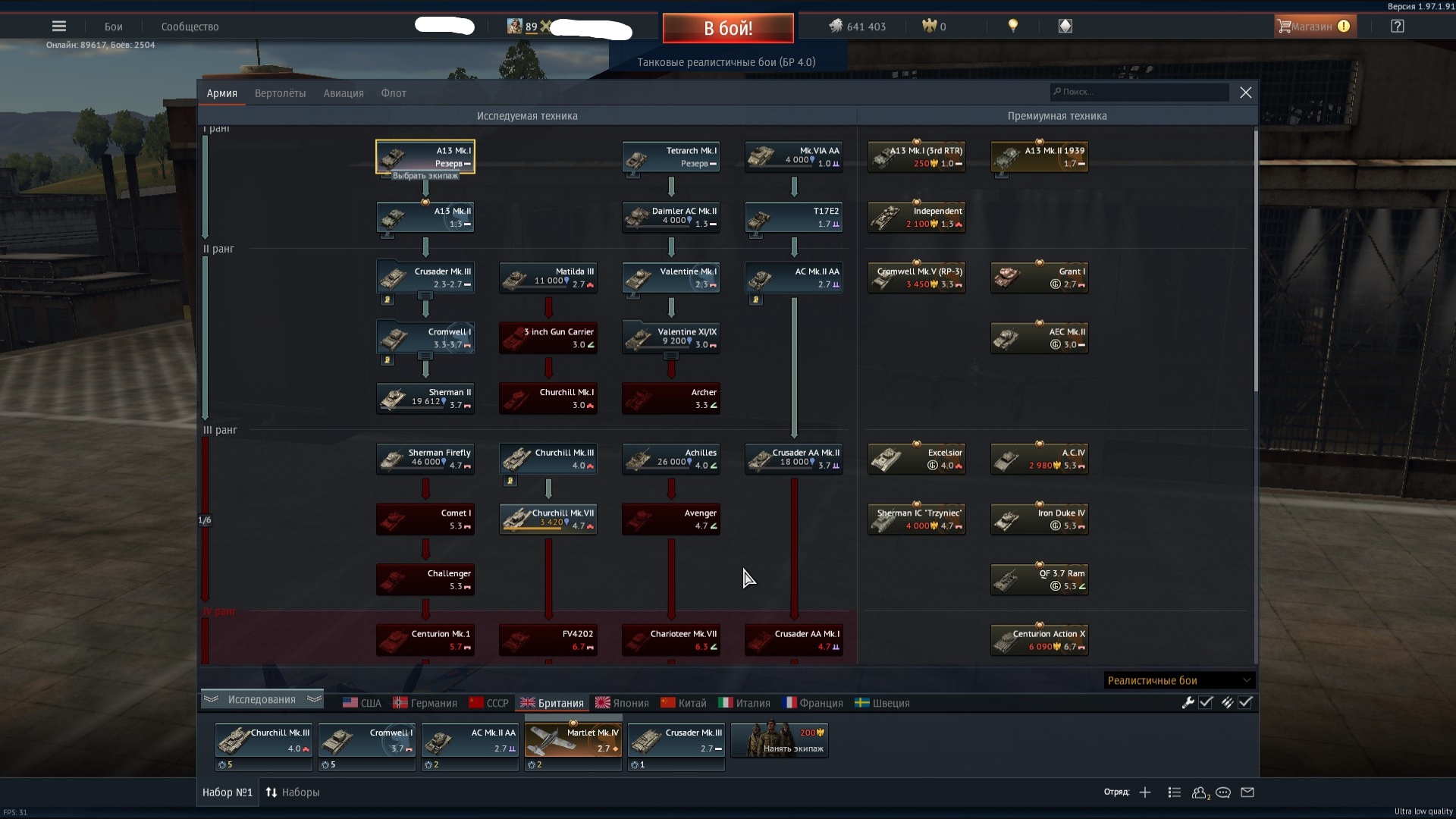This screenshot has width=1456, height=819.
Task: Select the Sherman IC 'Trzyniec' premium tile
Action: pos(917,519)
